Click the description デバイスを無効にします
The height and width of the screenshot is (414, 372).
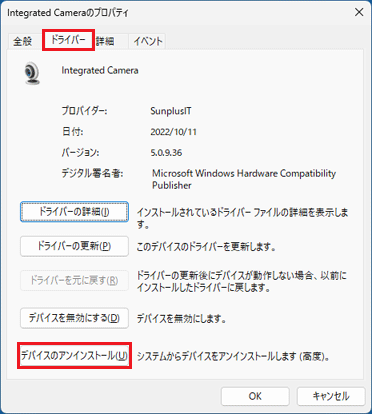click(x=182, y=319)
